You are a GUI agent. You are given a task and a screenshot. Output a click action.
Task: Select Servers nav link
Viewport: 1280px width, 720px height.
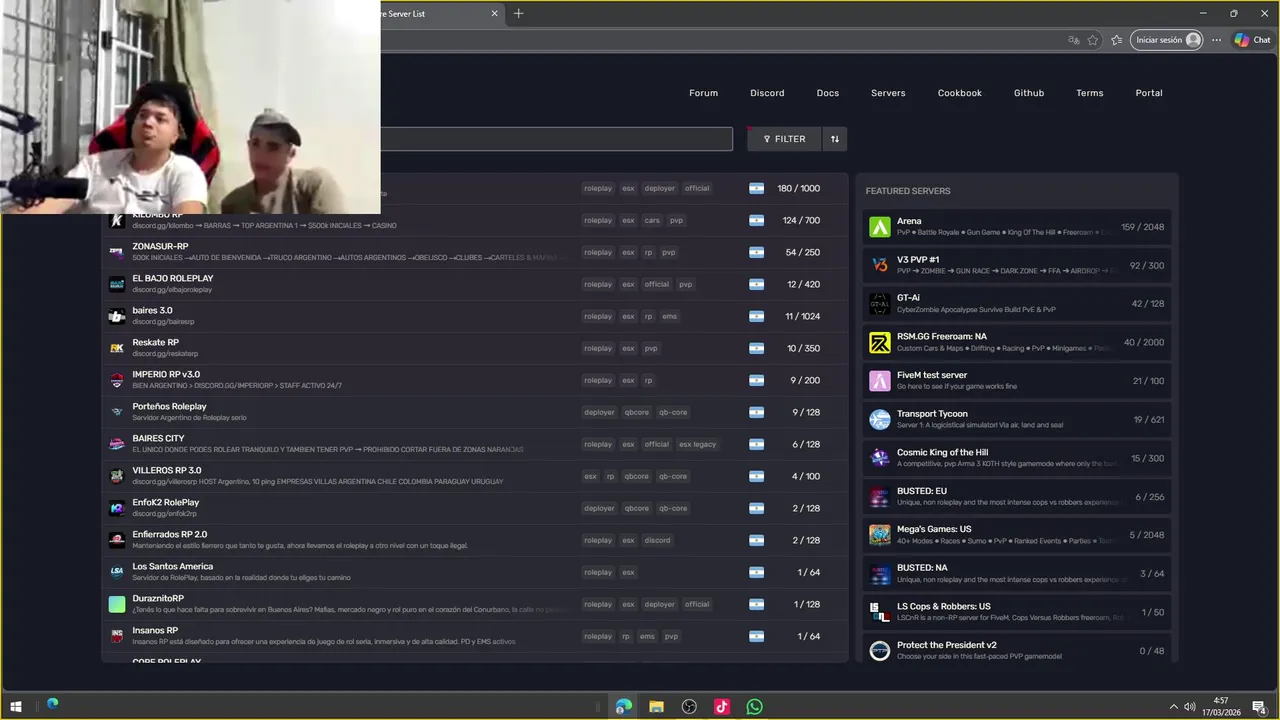point(888,93)
